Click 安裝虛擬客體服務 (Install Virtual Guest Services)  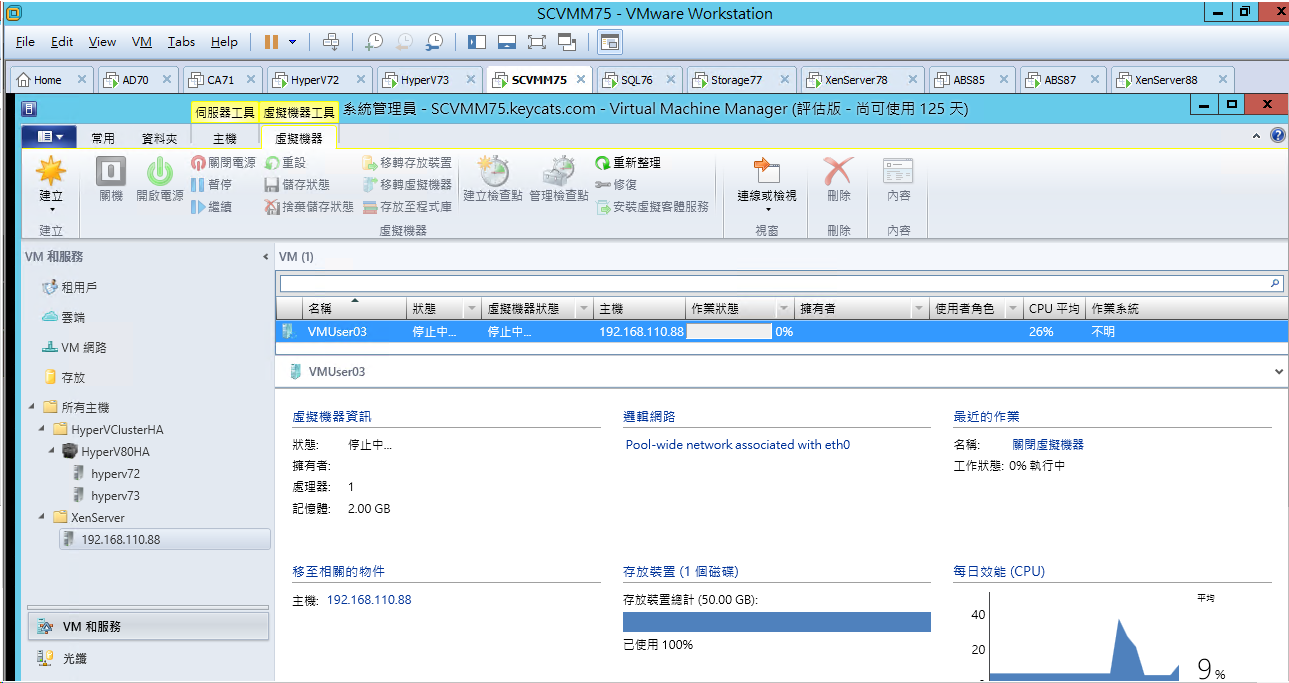tap(652, 206)
